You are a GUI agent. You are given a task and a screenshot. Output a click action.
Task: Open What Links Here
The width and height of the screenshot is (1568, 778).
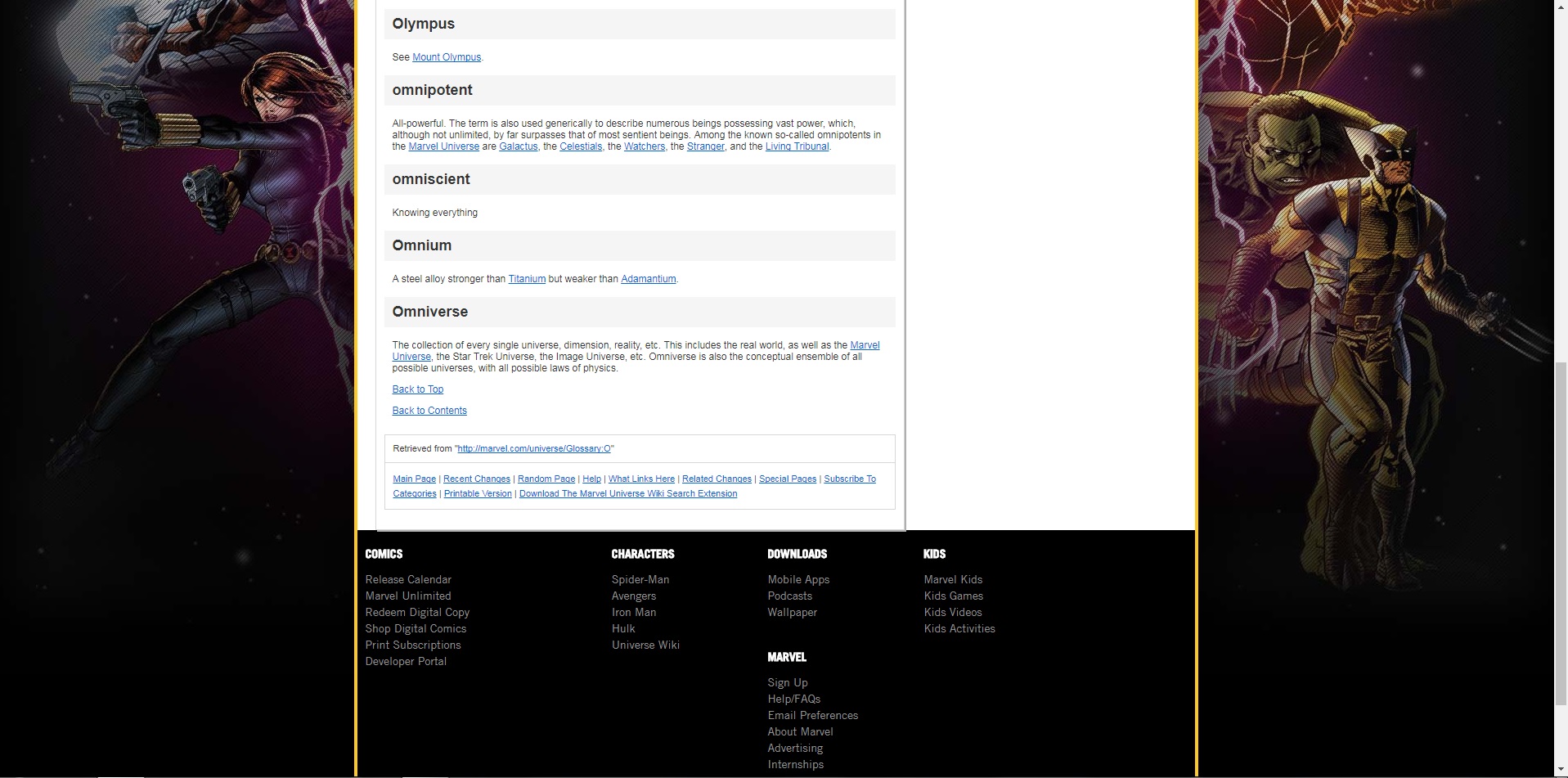(641, 479)
